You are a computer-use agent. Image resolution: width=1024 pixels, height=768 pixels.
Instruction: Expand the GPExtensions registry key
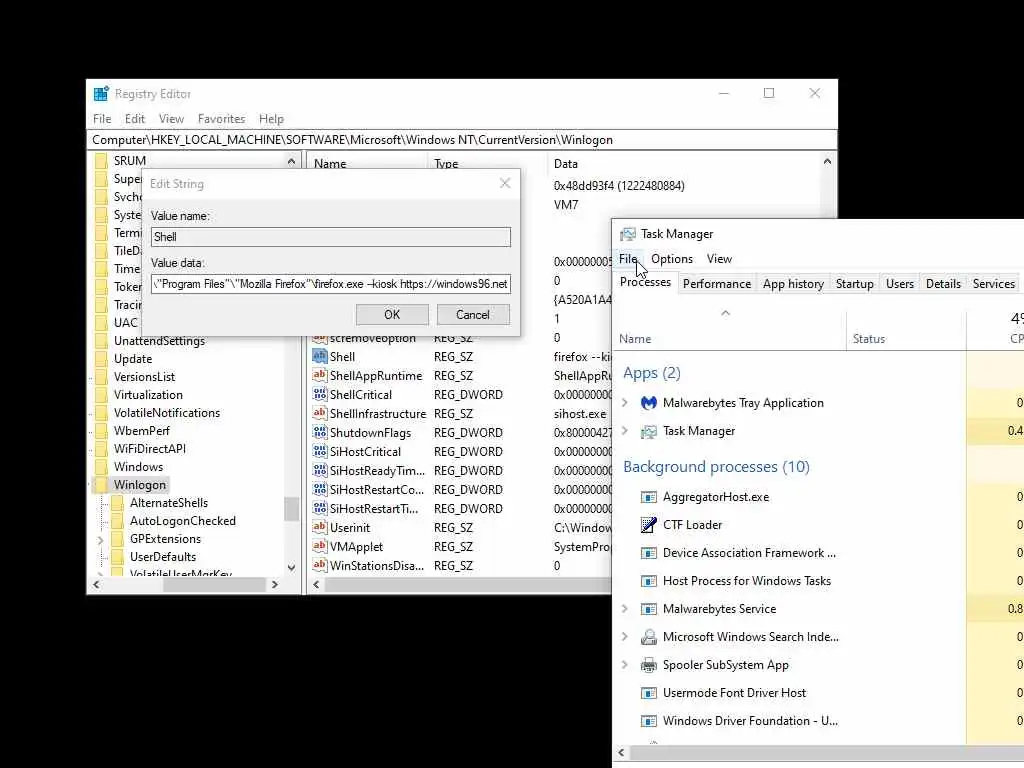click(x=100, y=540)
